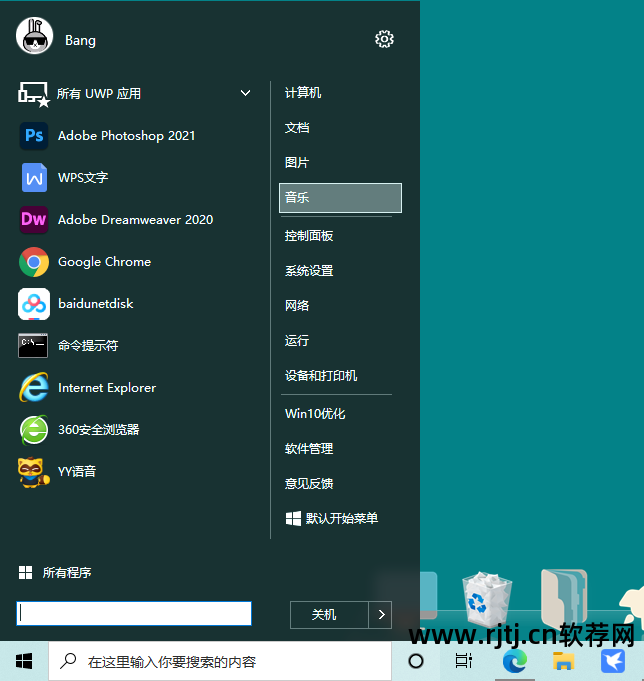Viewport: 644px width, 681px height.
Task: Click the Windows Start button on taskbar
Action: pos(24,661)
